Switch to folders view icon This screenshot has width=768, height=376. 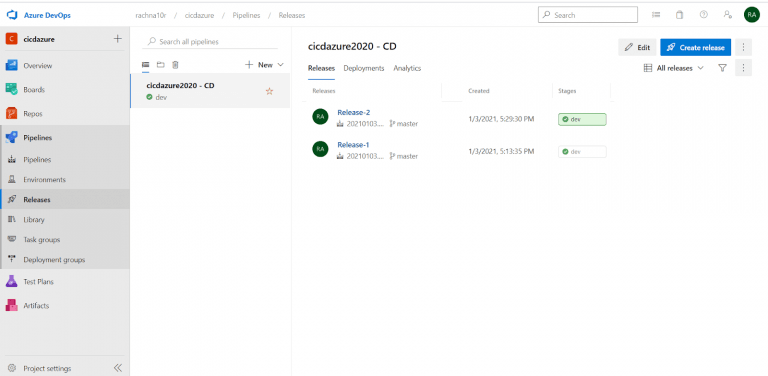(x=160, y=65)
